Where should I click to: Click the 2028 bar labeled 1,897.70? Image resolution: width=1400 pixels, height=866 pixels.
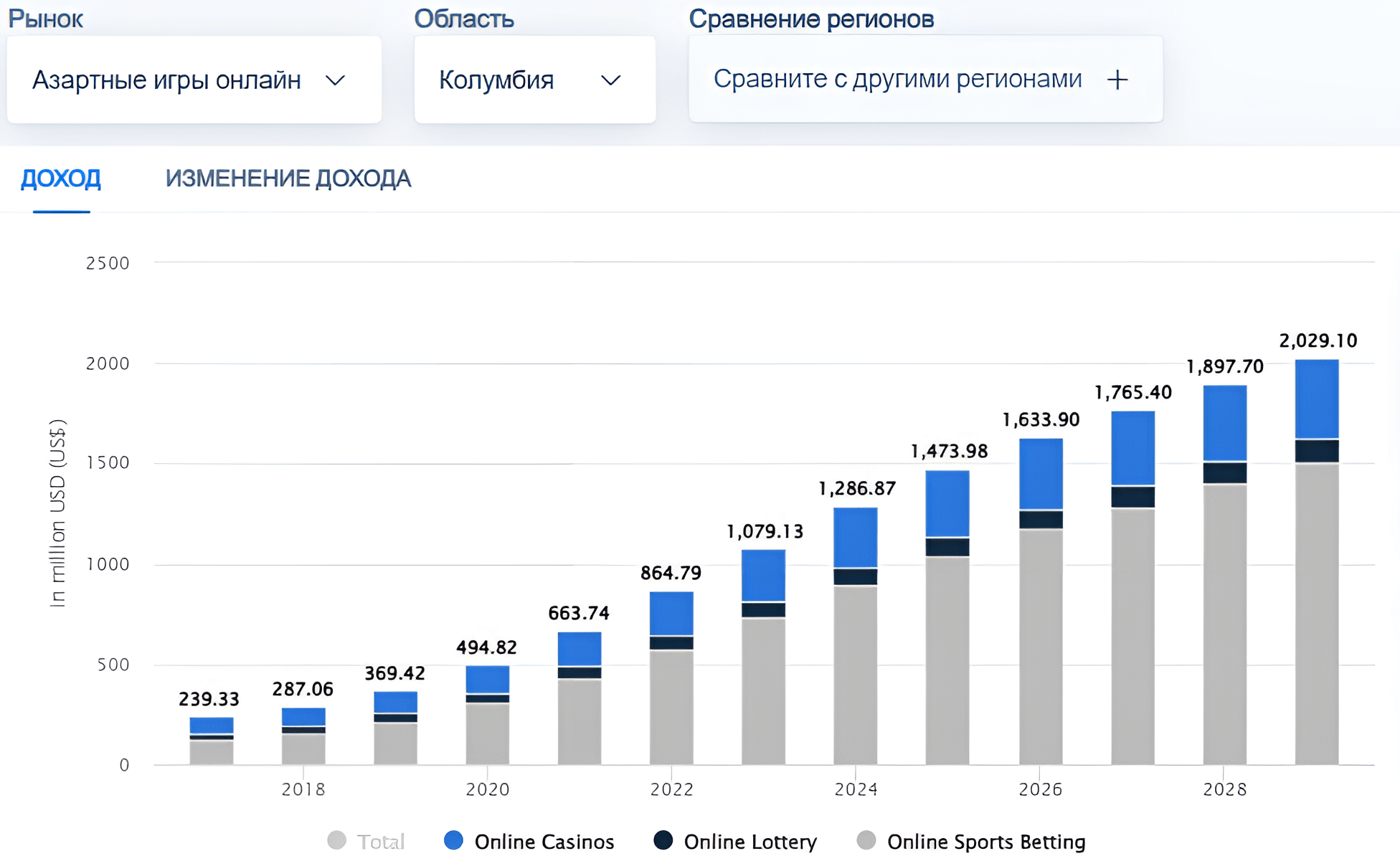(1225, 576)
